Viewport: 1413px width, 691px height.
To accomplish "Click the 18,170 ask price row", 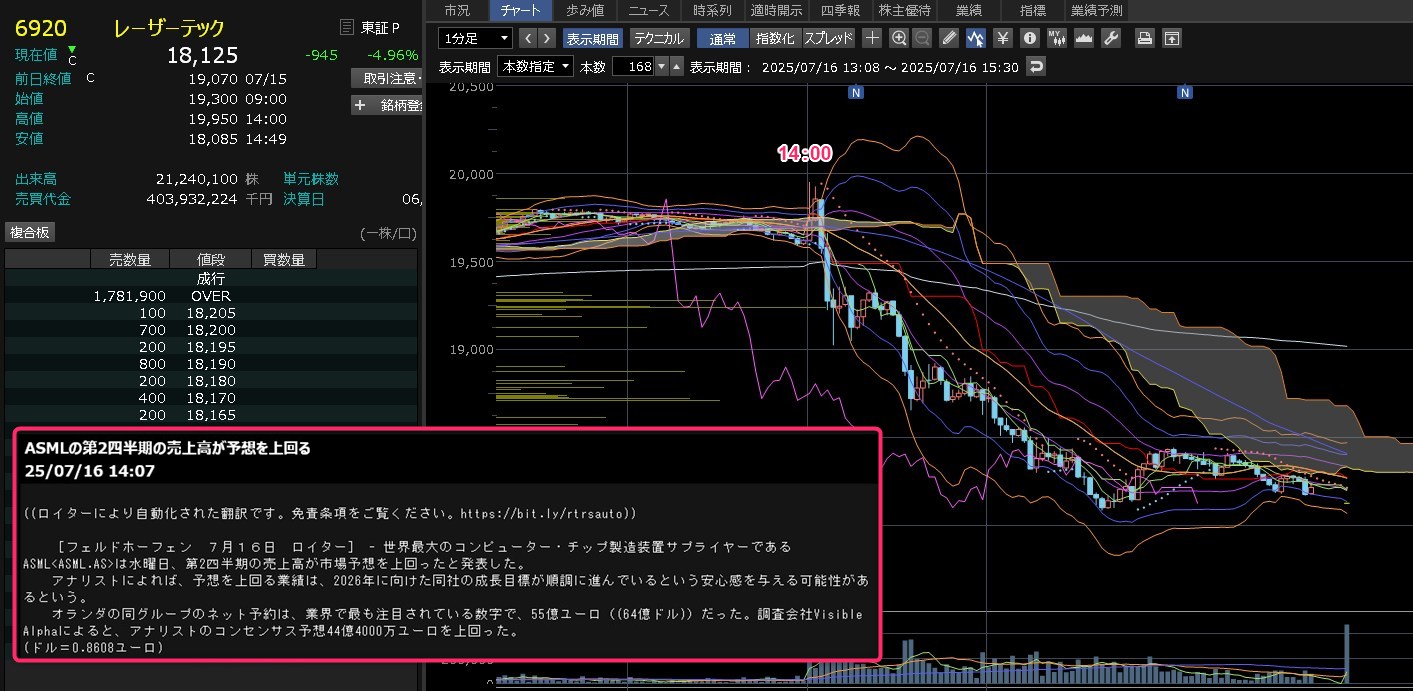I will (211, 398).
